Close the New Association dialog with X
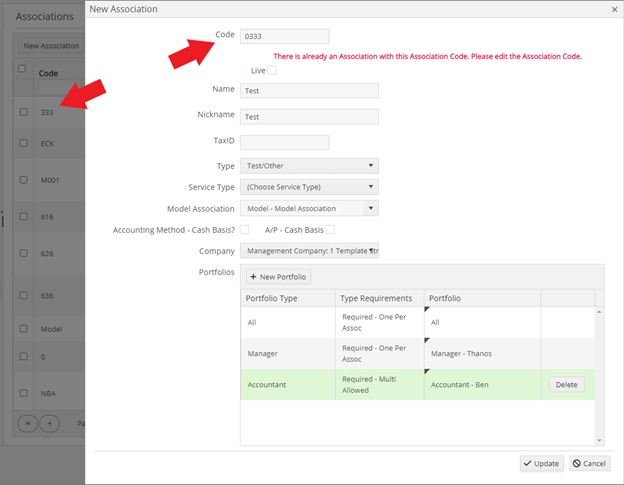 coord(614,10)
